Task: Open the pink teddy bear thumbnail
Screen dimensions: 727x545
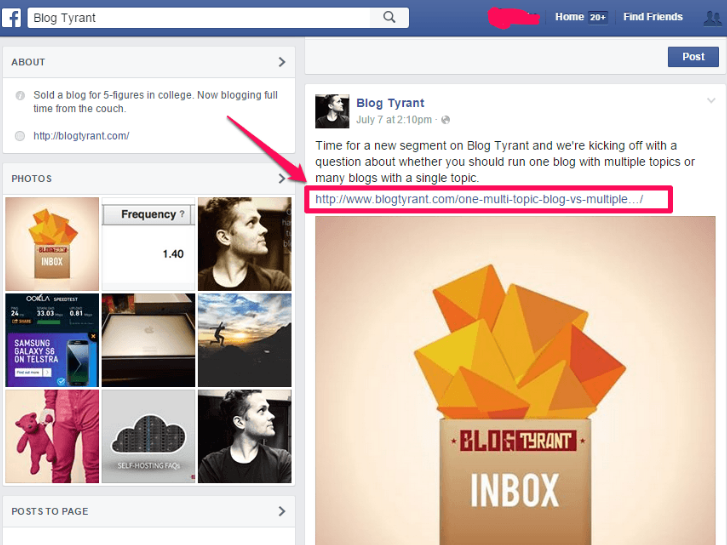Action: 52,436
